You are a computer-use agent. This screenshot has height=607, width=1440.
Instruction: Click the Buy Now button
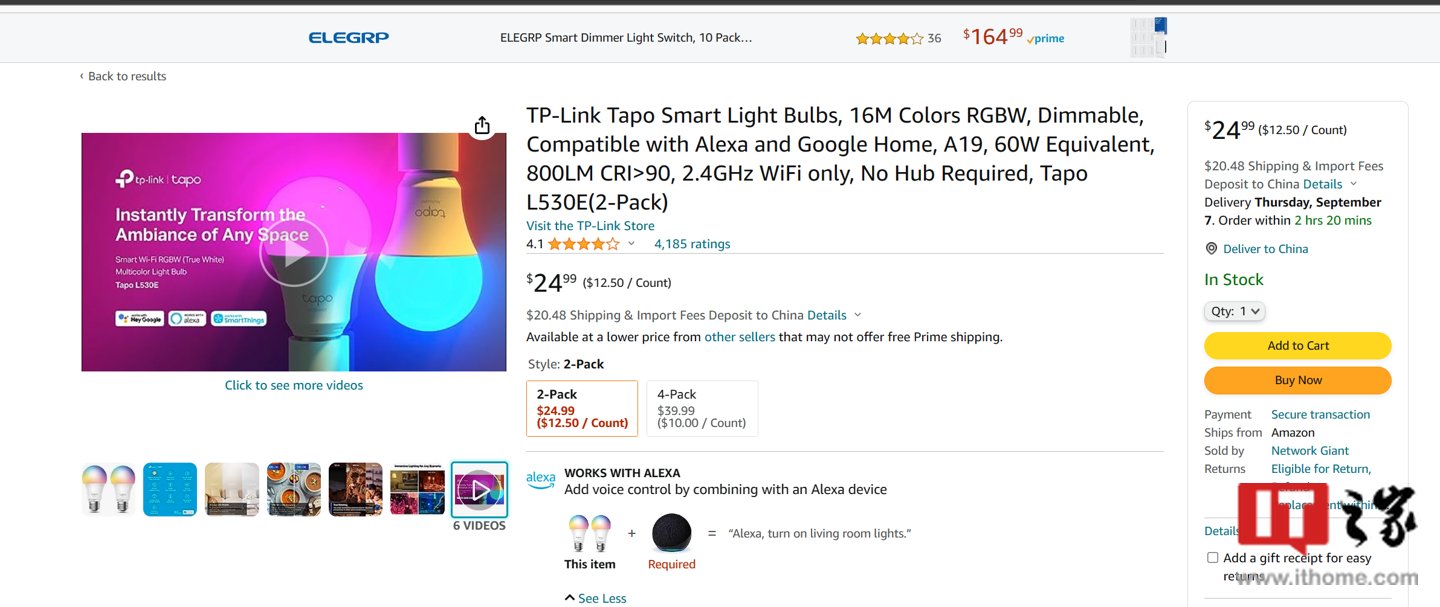pos(1297,380)
